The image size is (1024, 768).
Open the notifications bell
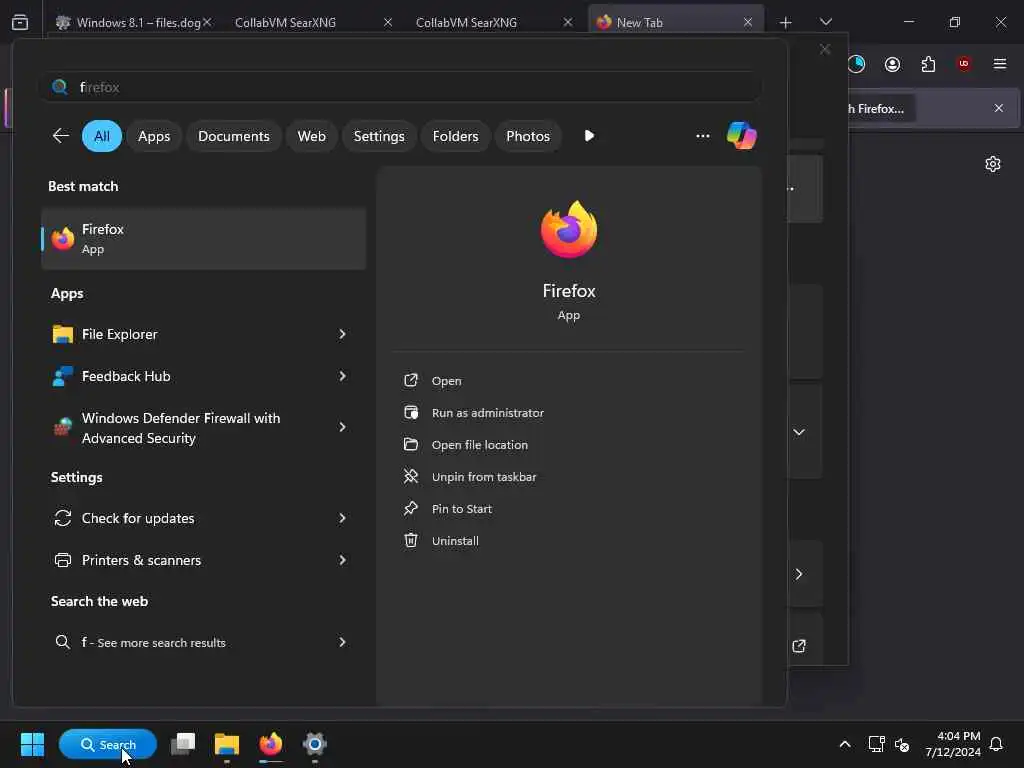[x=996, y=744]
